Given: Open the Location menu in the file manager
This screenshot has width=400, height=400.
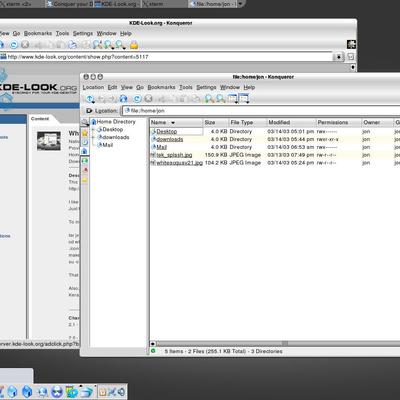Looking at the screenshot, I should click(x=93, y=87).
